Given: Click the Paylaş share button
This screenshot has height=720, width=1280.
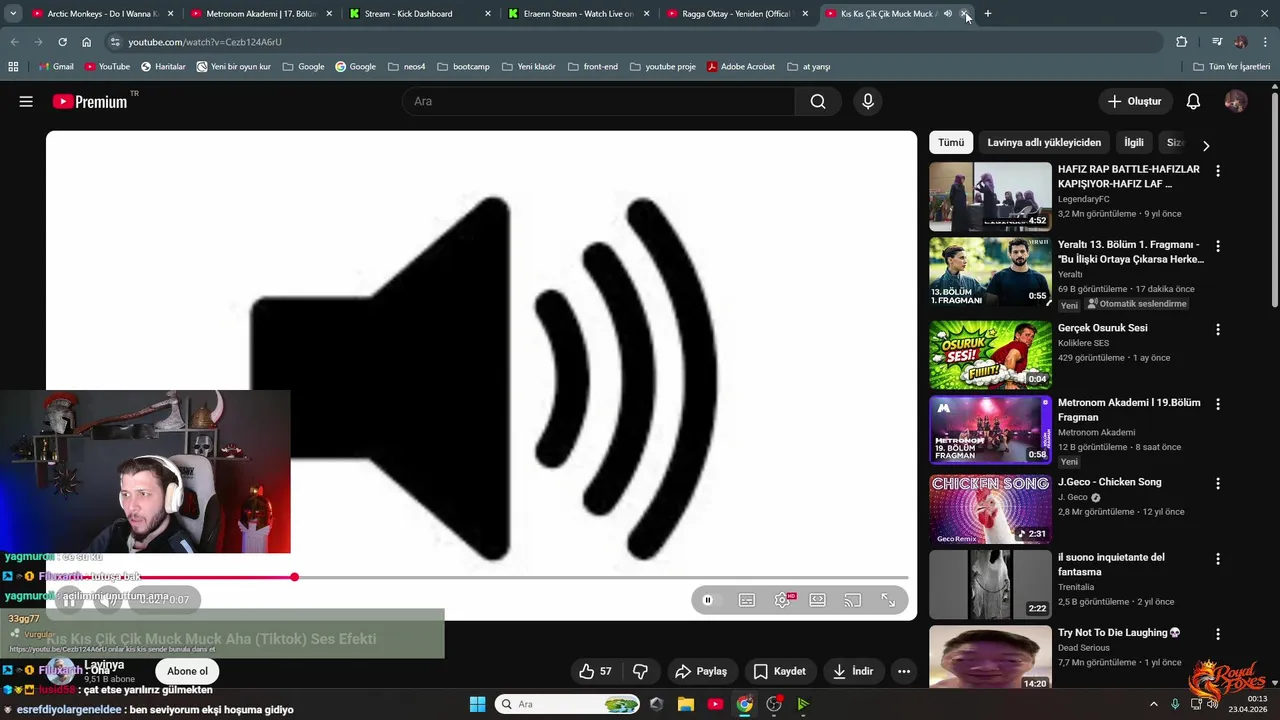Looking at the screenshot, I should [x=701, y=671].
